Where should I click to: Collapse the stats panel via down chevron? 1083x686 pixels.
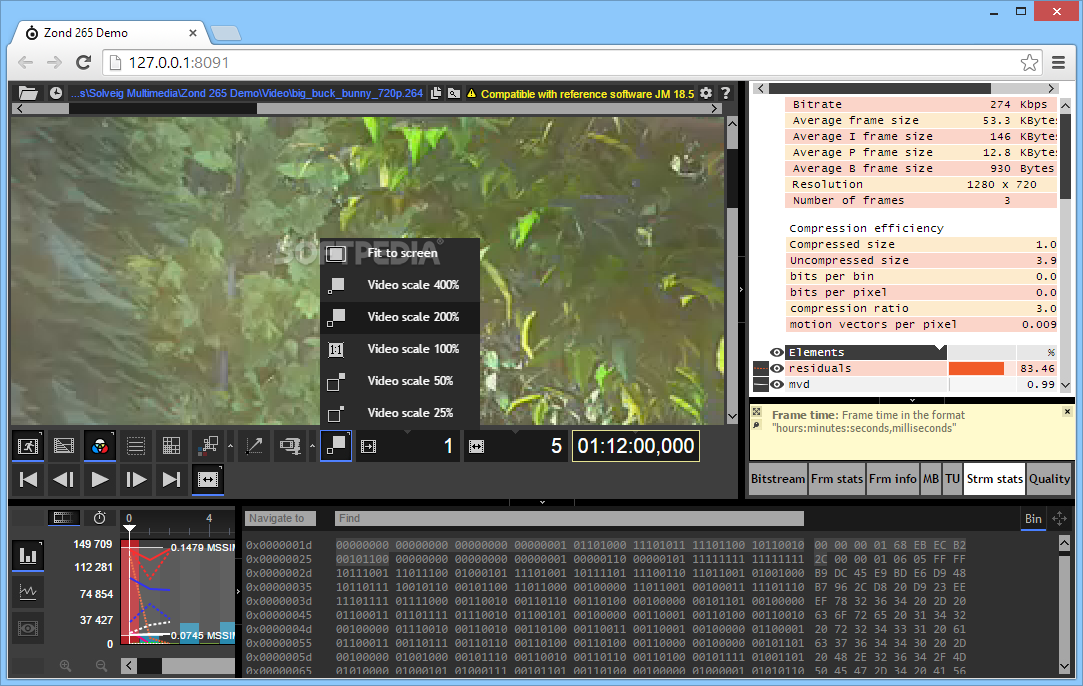[912, 400]
